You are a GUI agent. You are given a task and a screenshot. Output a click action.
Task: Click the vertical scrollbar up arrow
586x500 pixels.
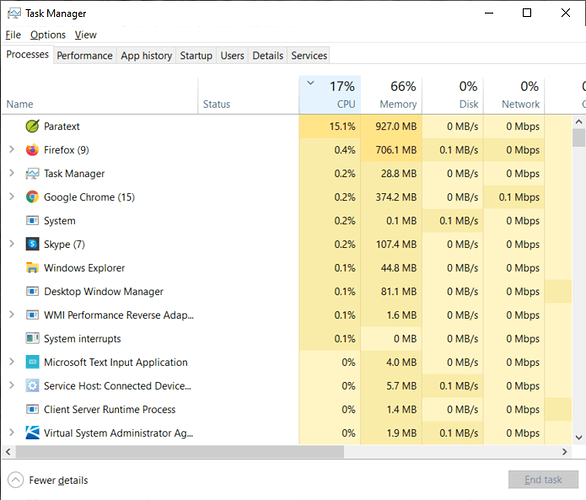[579, 121]
